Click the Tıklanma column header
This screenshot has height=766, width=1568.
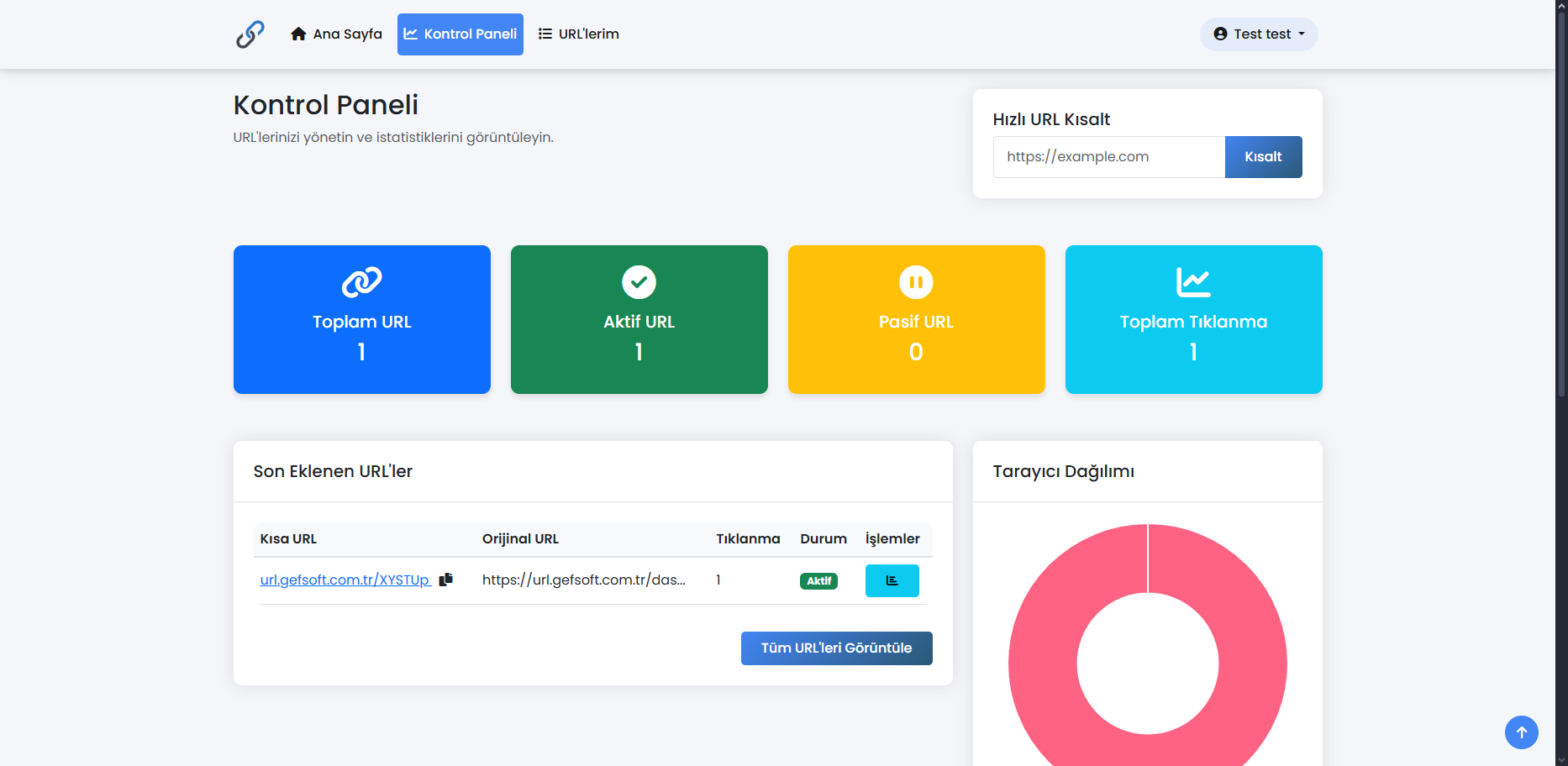tap(748, 539)
